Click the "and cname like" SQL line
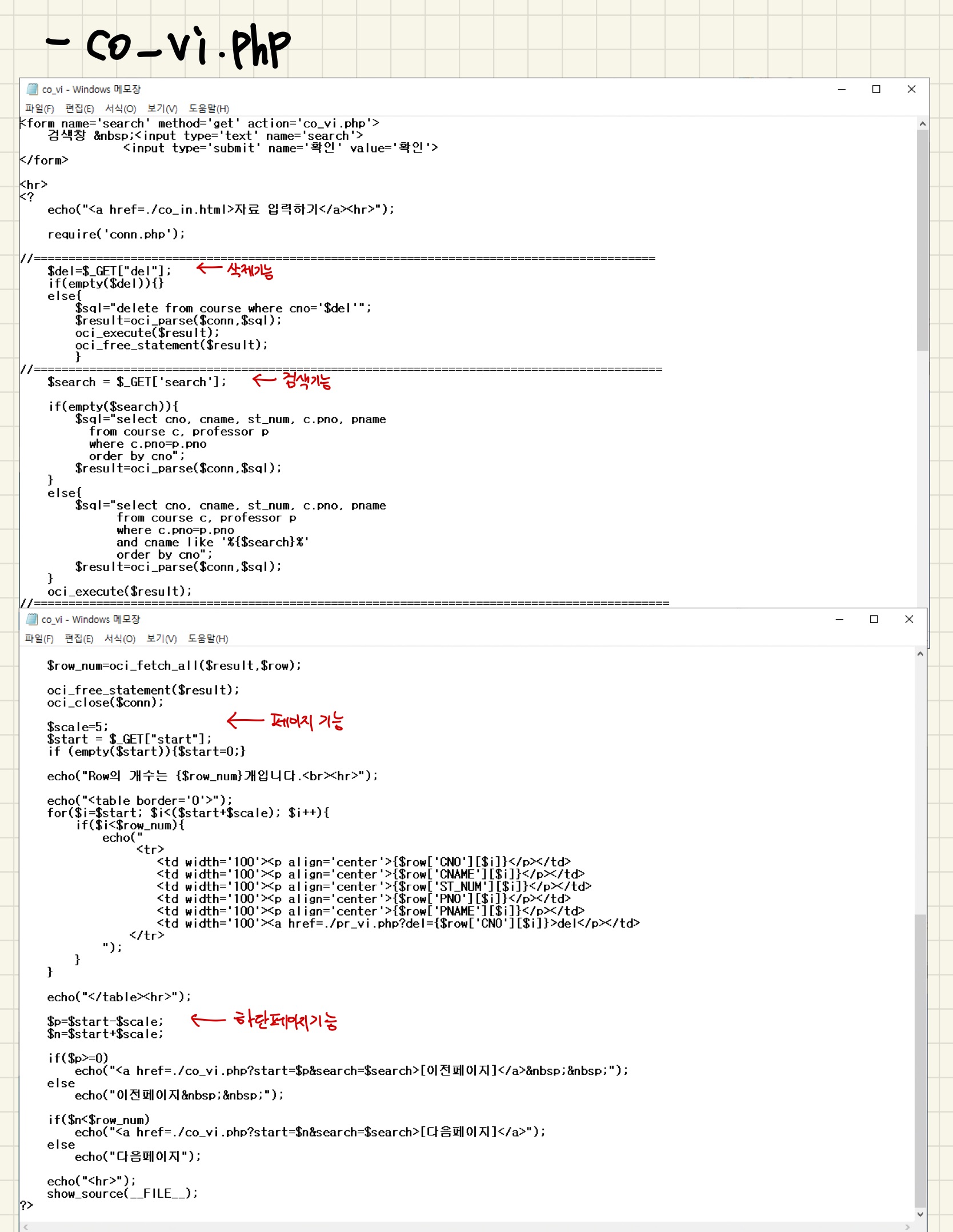 tap(213, 542)
